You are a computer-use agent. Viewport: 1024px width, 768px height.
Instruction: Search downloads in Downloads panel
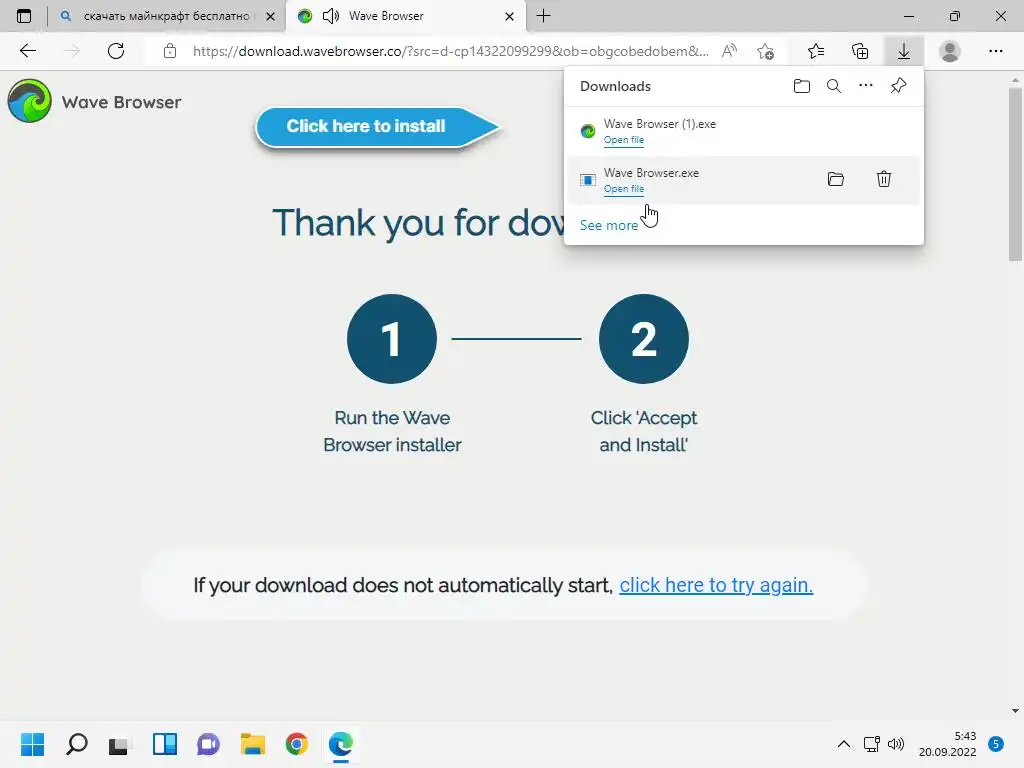coord(834,86)
